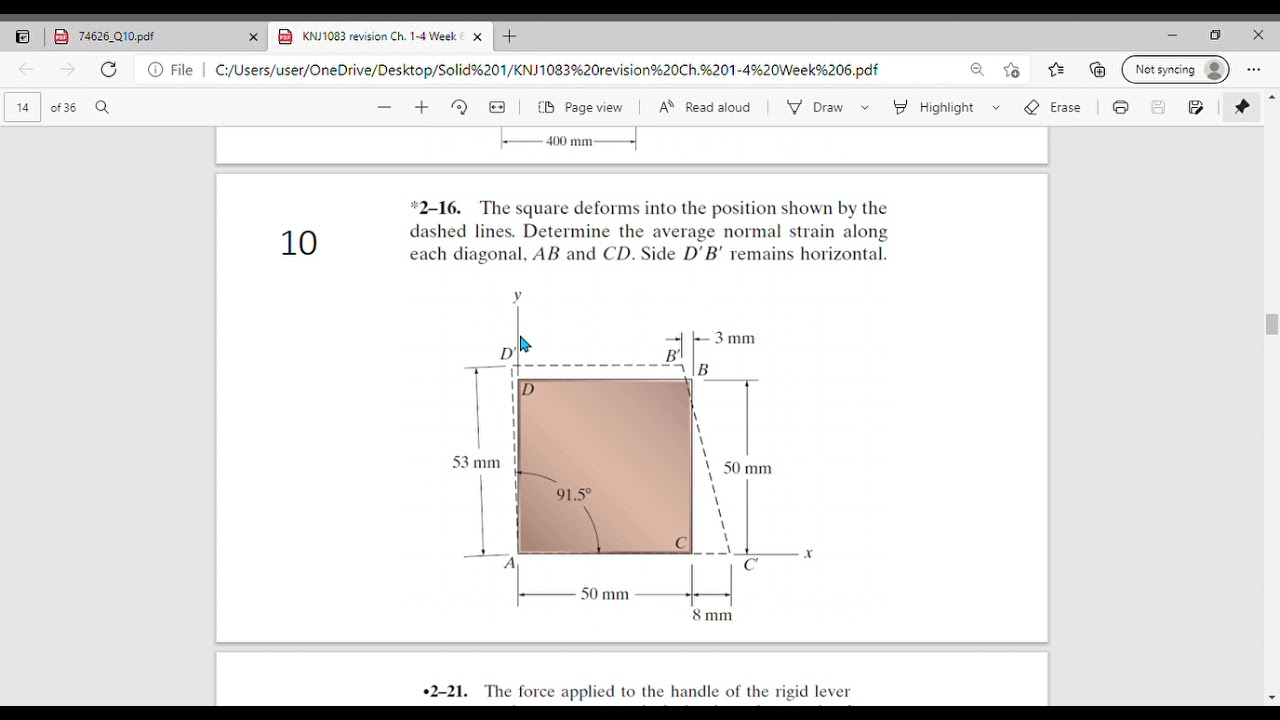Open a new browser tab
The image size is (1280, 720).
[x=510, y=37]
